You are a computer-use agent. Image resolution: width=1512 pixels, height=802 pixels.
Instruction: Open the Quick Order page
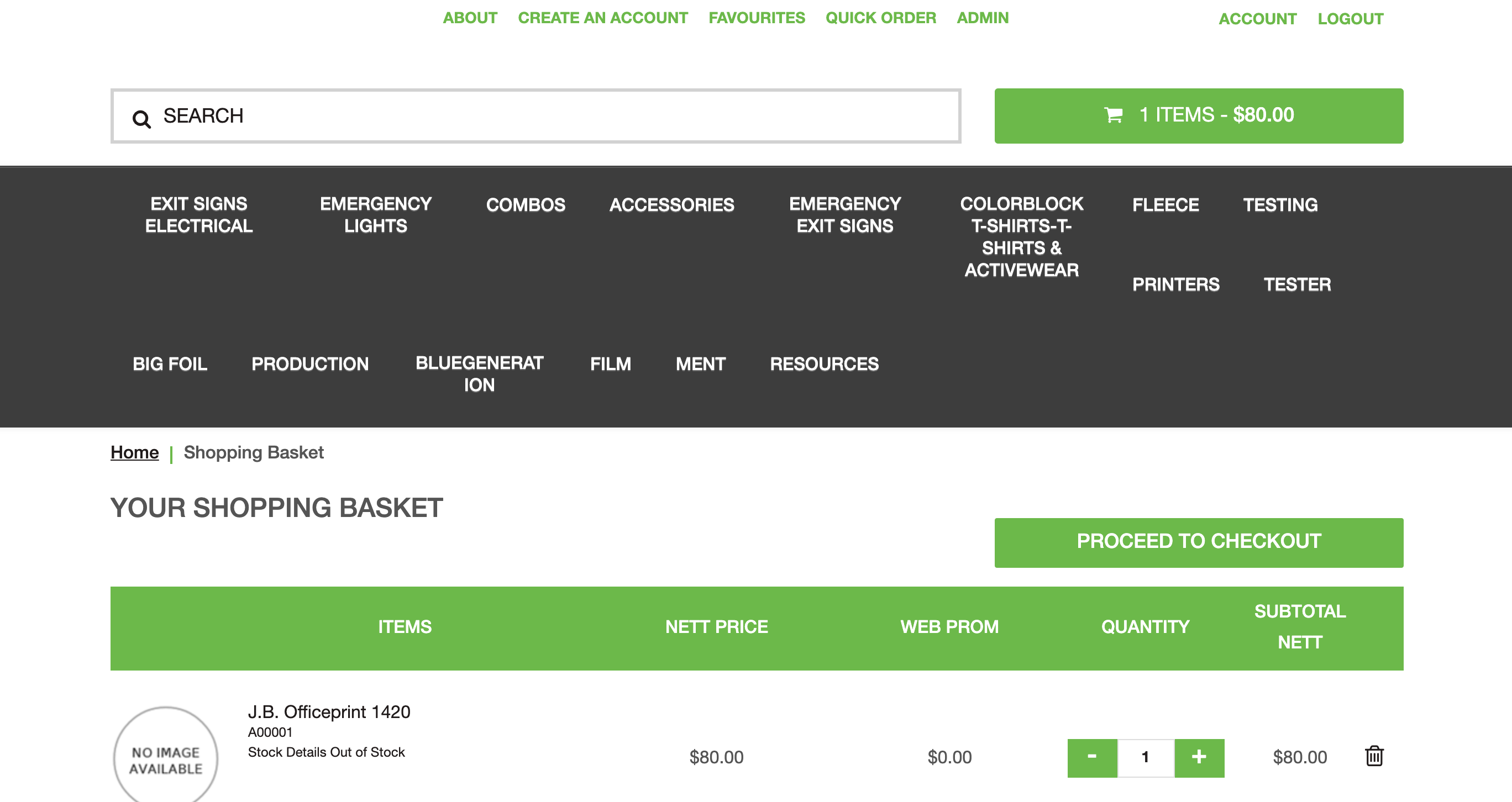click(880, 18)
